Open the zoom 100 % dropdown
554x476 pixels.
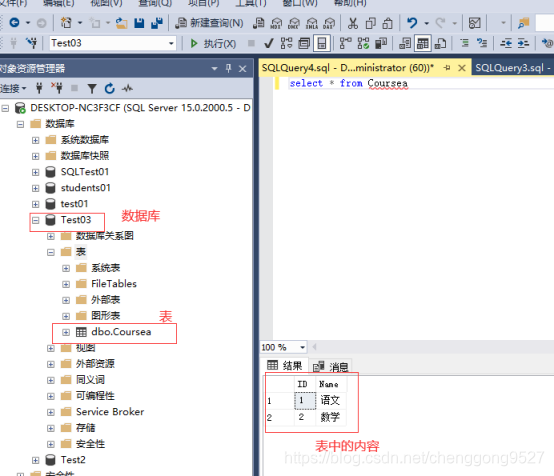(x=302, y=347)
